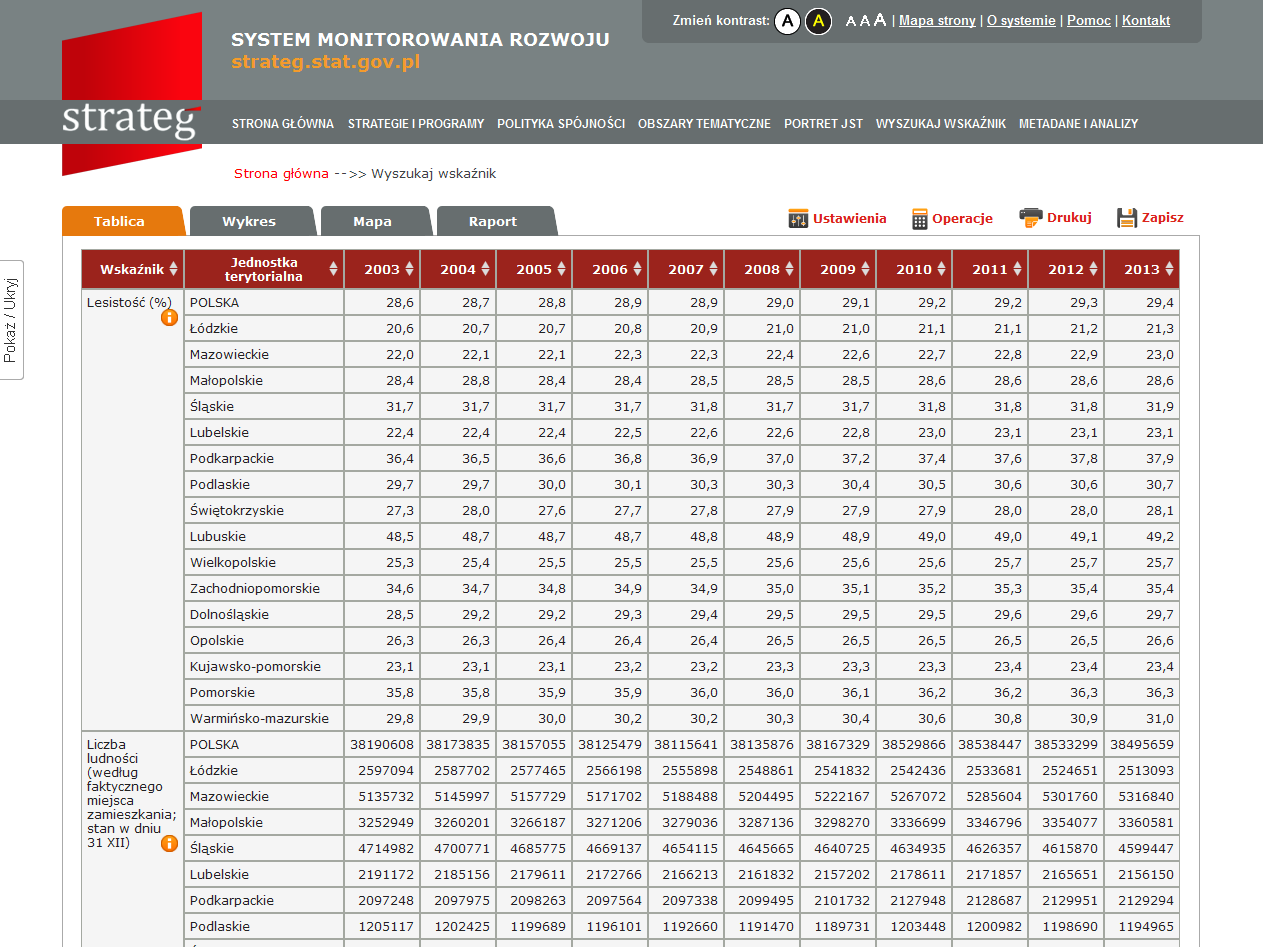Open STRATEGIE I PROGRAMY menu

pyautogui.click(x=416, y=124)
